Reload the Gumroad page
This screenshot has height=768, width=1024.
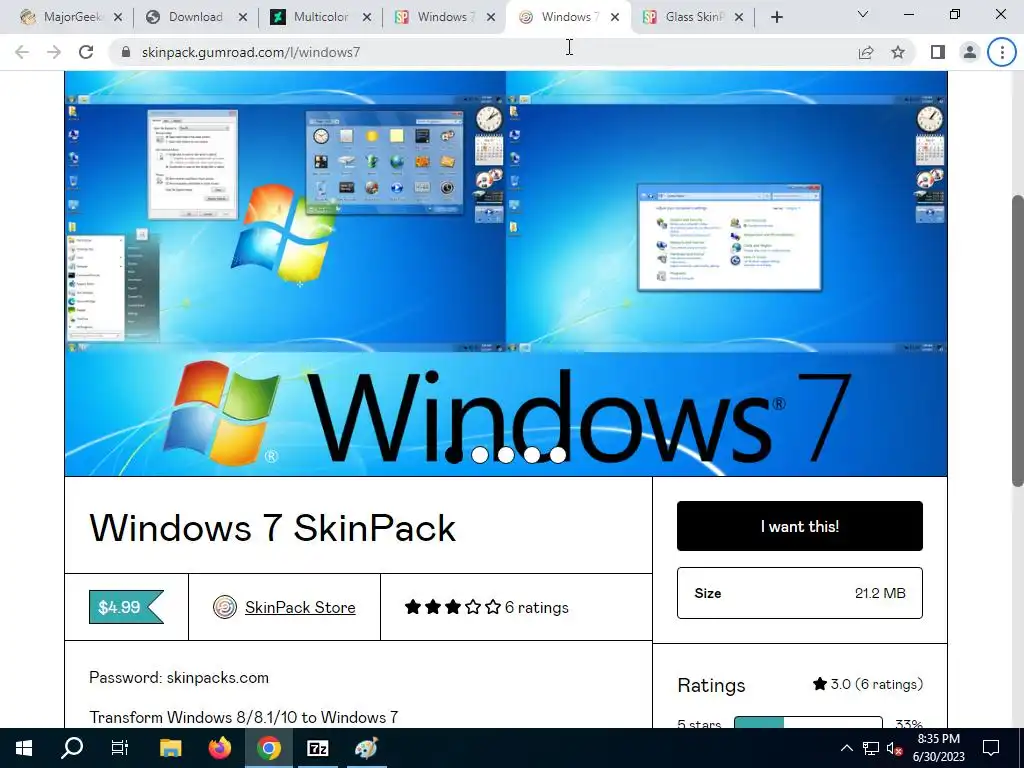coord(86,52)
